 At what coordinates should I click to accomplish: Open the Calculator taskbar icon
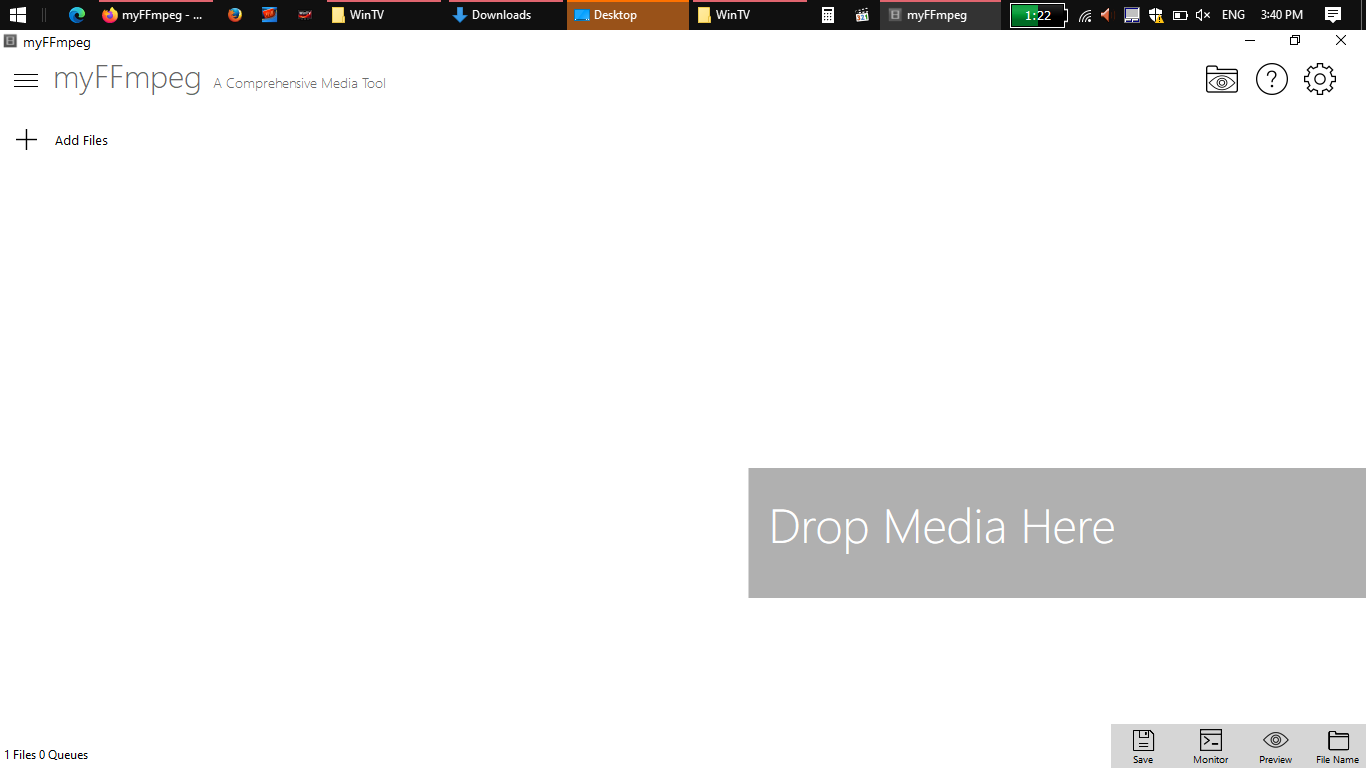(x=828, y=15)
